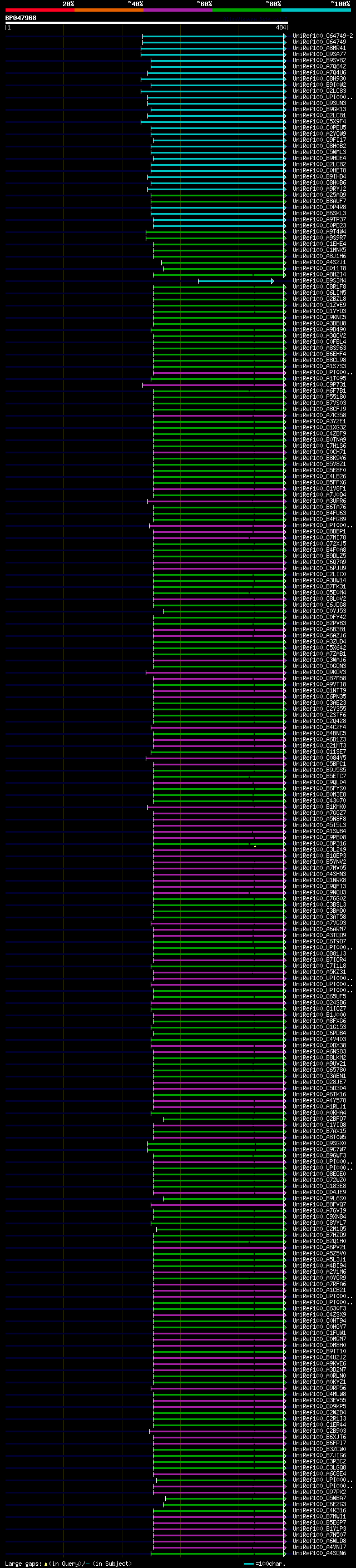Click query end position label 484
The image size is (356, 1568).
280,27
